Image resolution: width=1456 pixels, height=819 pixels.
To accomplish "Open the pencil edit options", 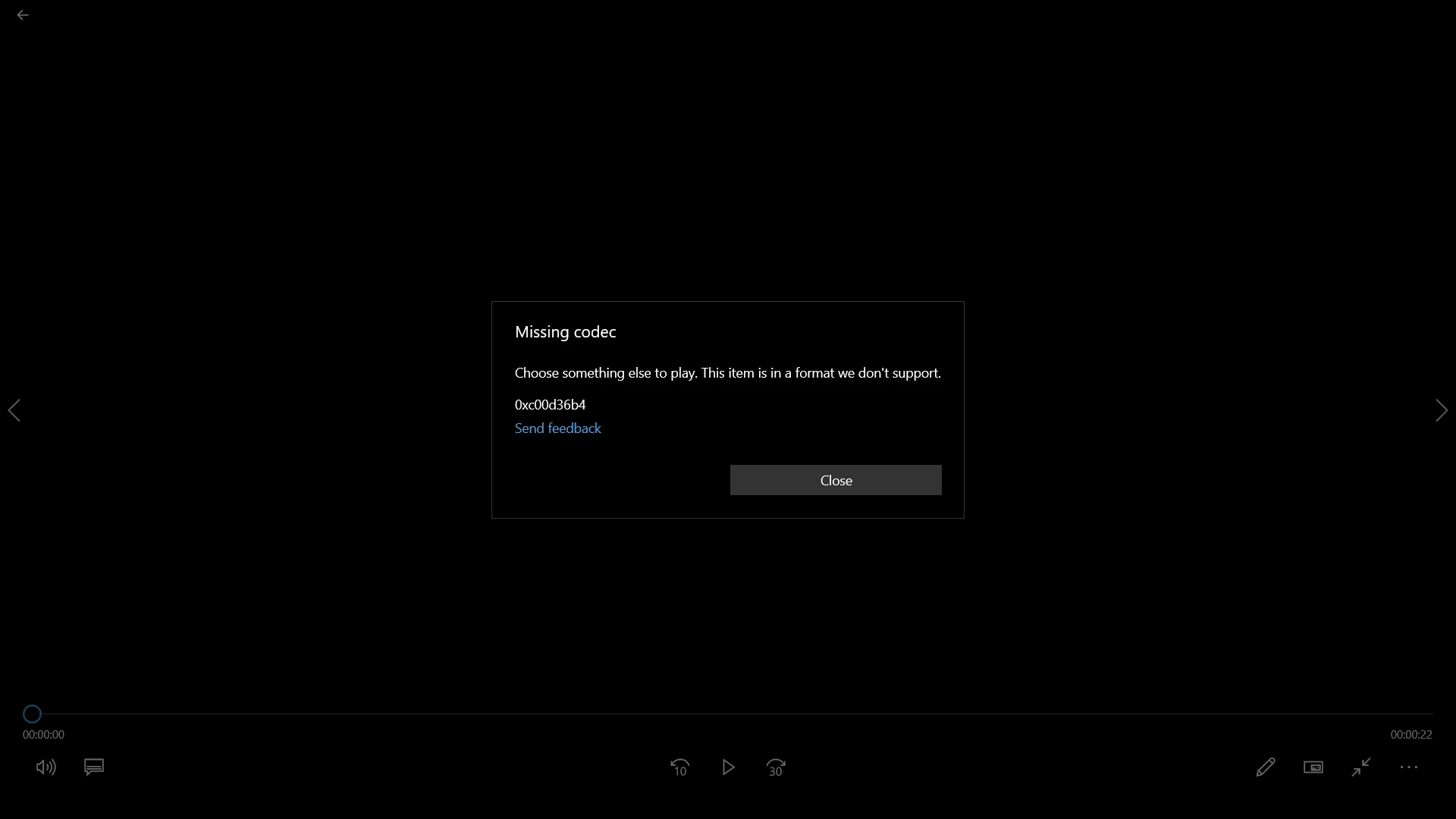I will (1265, 767).
